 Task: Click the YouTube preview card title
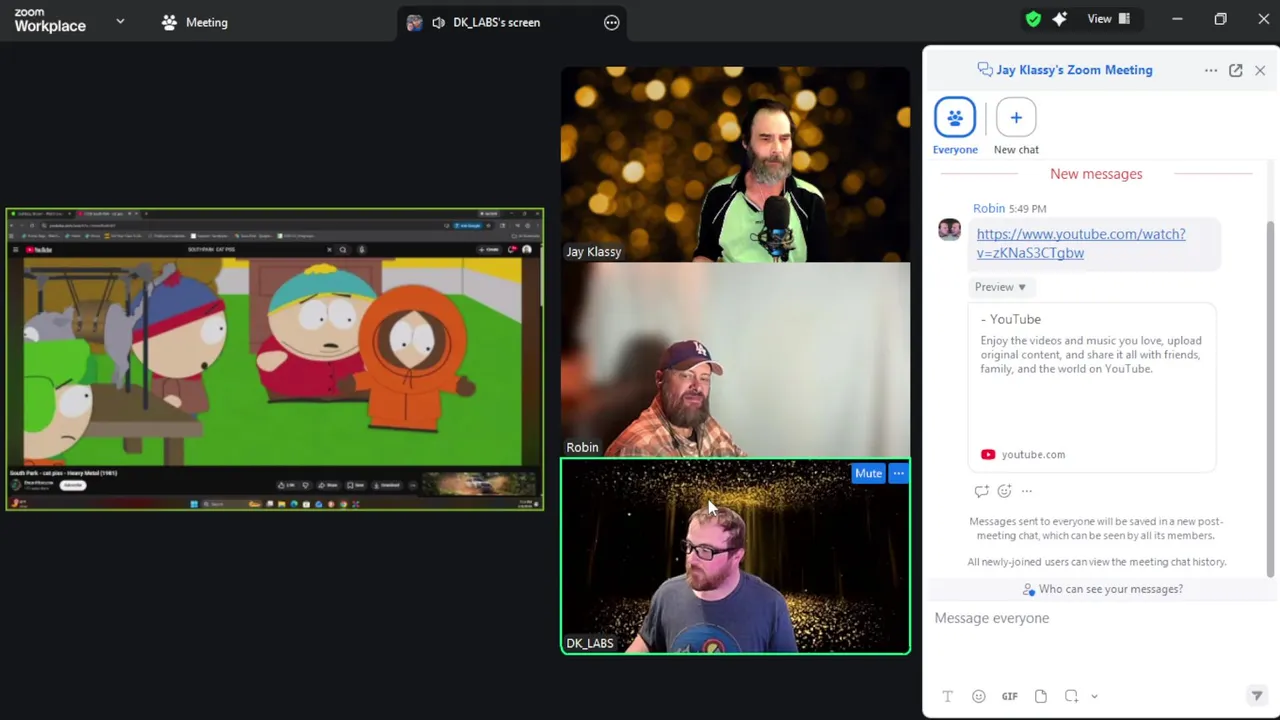1010,319
